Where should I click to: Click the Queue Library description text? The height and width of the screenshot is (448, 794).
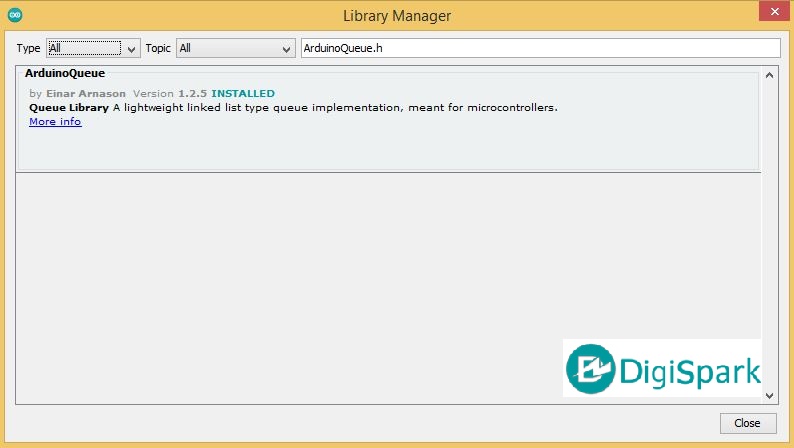293,107
